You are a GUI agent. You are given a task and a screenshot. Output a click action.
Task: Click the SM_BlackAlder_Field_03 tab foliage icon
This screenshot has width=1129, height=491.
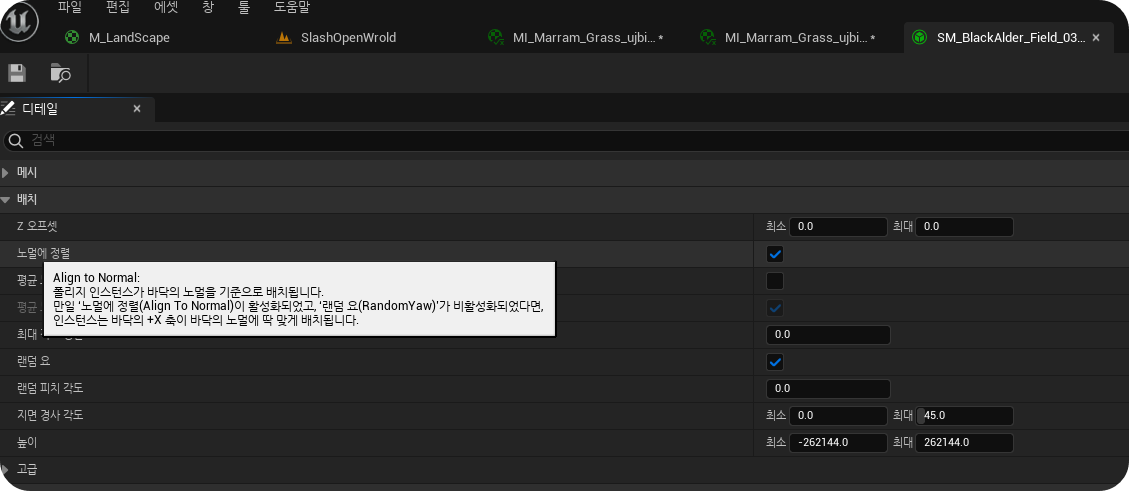[x=919, y=37]
